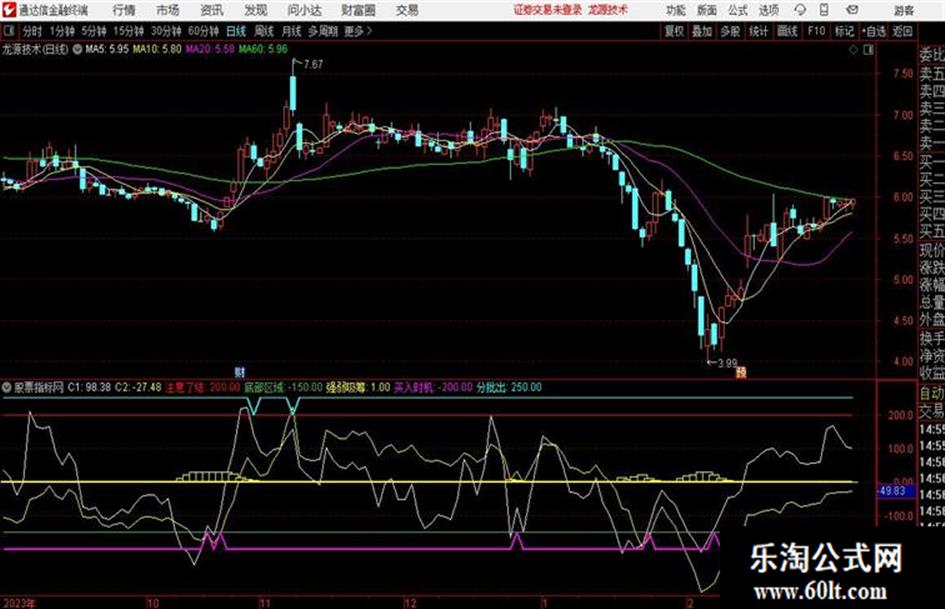Image resolution: width=945 pixels, height=609 pixels.
Task: Click the 多股 multi-stock button
Action: pos(730,31)
